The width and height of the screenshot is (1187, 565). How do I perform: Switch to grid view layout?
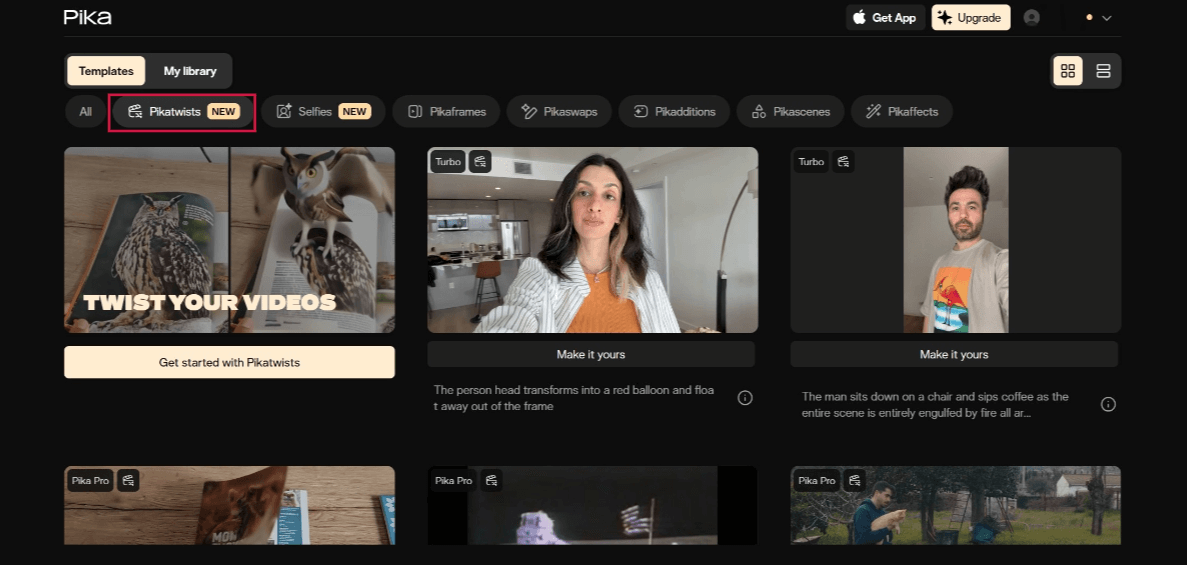coord(1068,71)
